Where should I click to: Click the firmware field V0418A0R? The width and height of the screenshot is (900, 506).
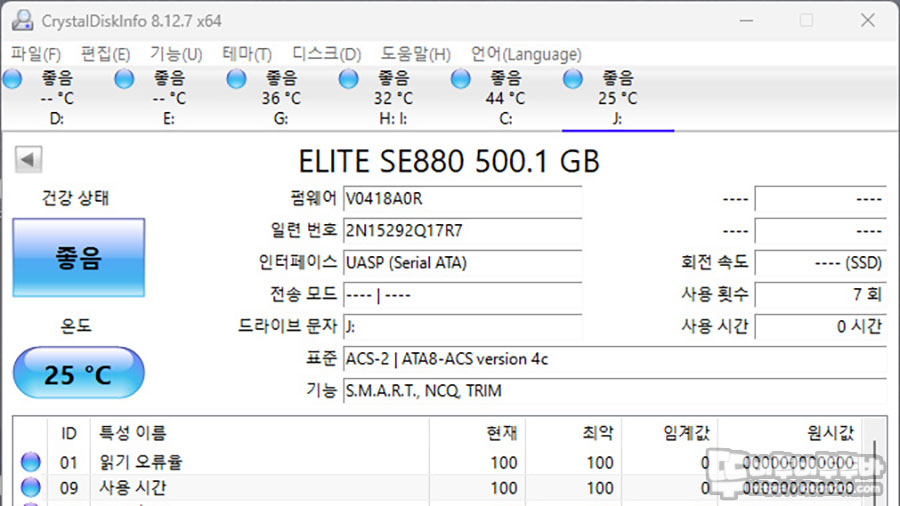(463, 199)
